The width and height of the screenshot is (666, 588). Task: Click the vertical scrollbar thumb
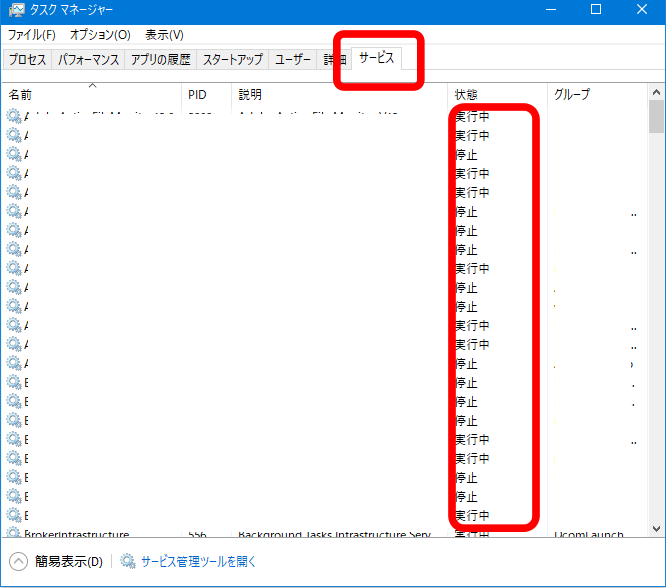[656, 117]
